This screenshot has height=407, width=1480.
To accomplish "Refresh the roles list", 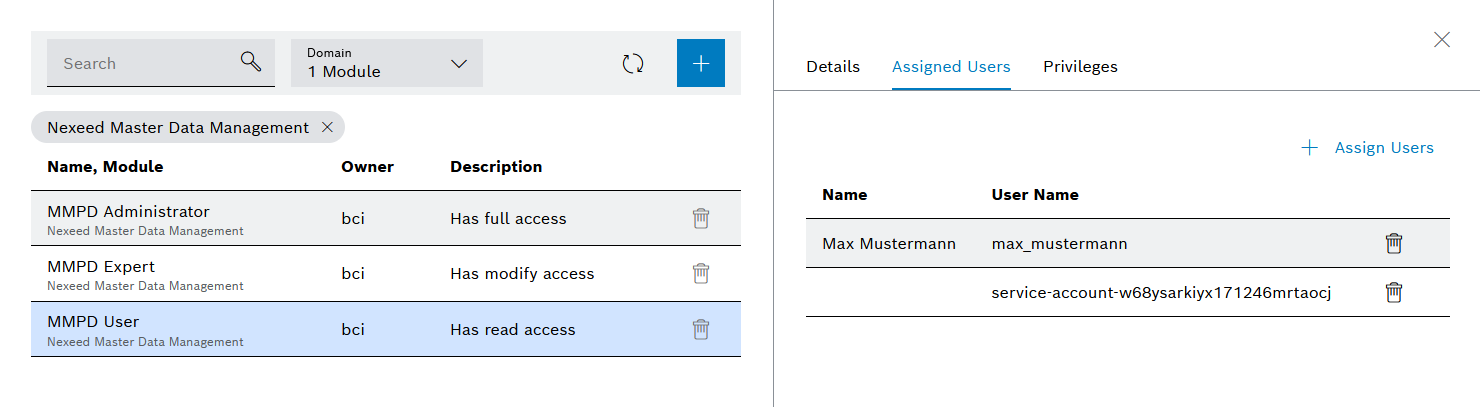I will (632, 64).
